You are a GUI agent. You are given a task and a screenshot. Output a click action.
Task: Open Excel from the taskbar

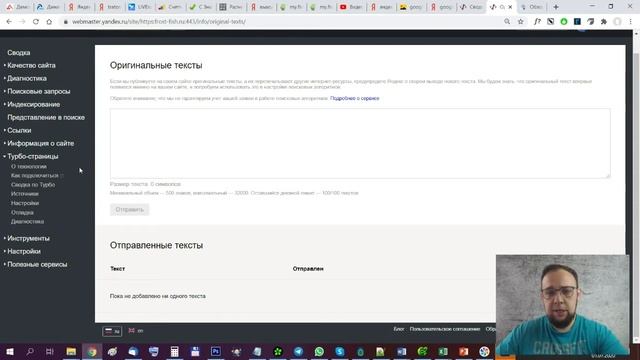443,351
